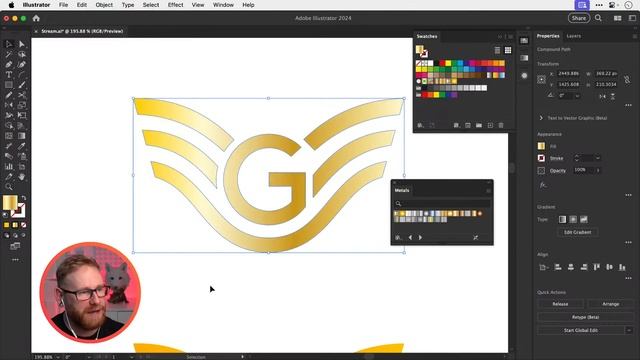The image size is (640, 360).
Task: Click the Home icon in title bar
Action: (36, 18)
